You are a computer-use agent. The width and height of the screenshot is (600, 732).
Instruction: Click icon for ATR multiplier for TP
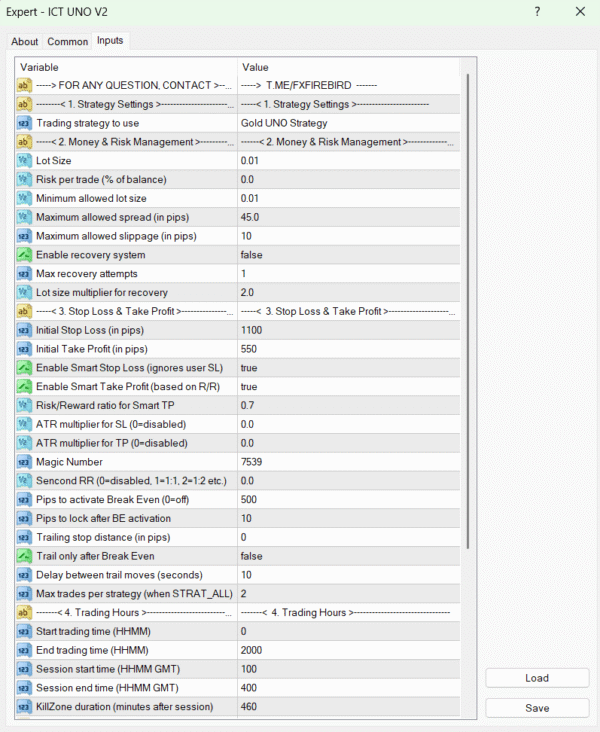24,443
